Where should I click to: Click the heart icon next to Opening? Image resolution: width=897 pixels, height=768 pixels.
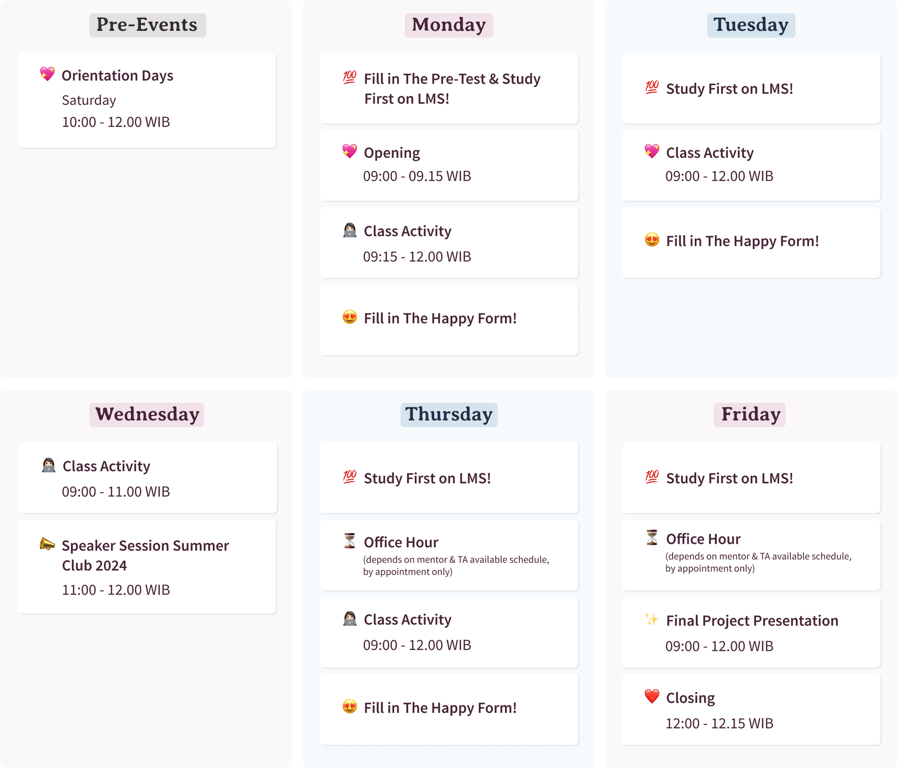pyautogui.click(x=350, y=151)
